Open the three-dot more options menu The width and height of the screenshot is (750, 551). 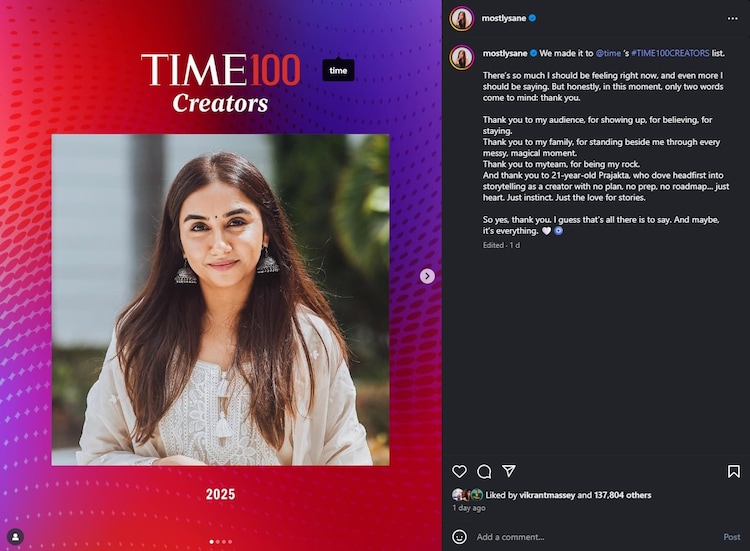click(x=732, y=19)
